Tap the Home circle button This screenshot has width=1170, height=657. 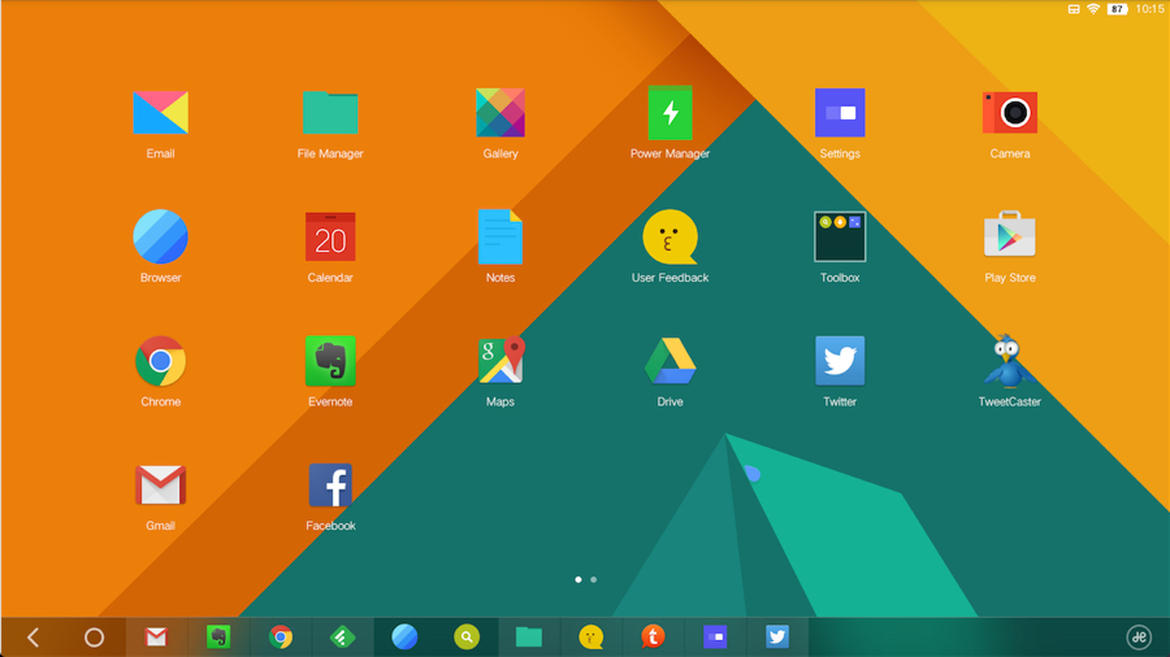pos(94,638)
